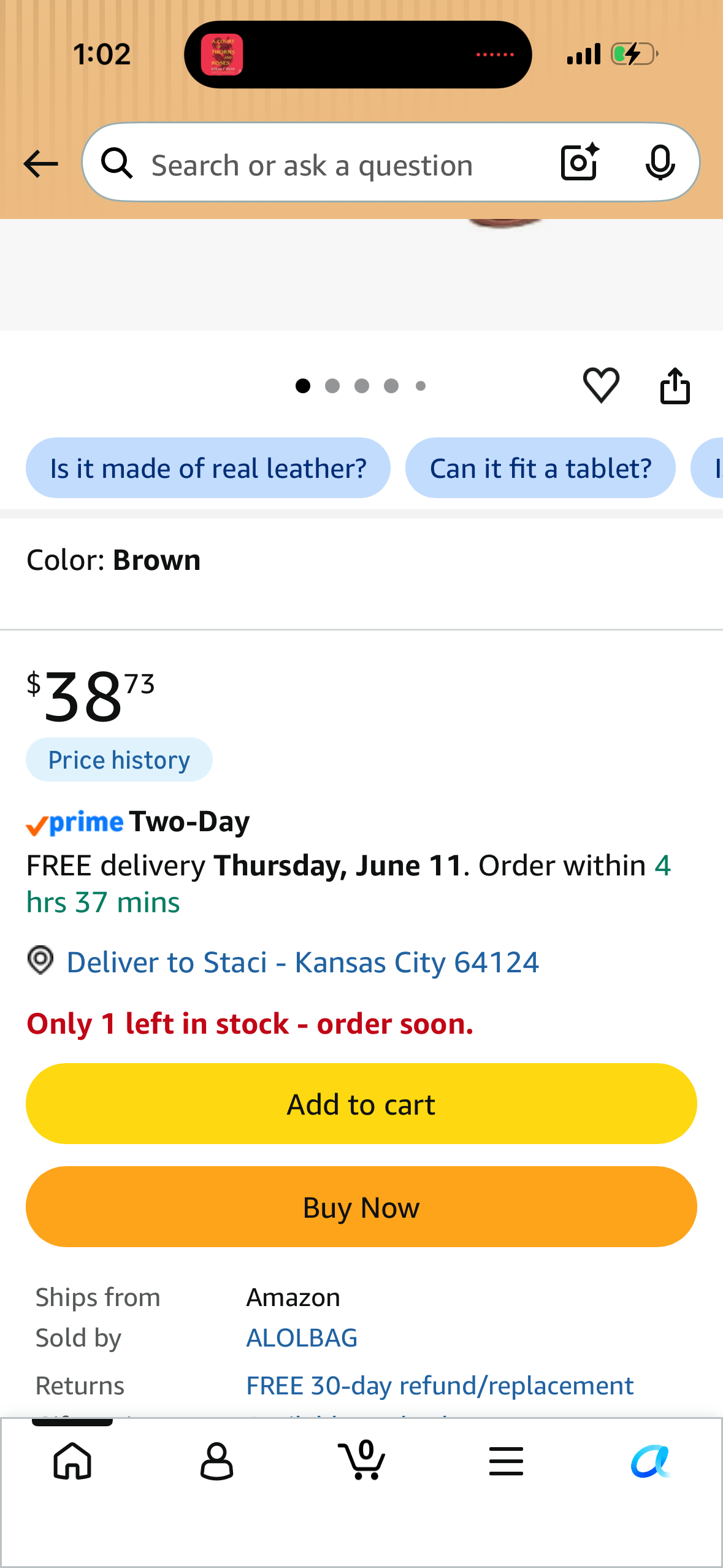Tap the share icon
Viewport: 723px width, 1568px height.
pos(675,385)
